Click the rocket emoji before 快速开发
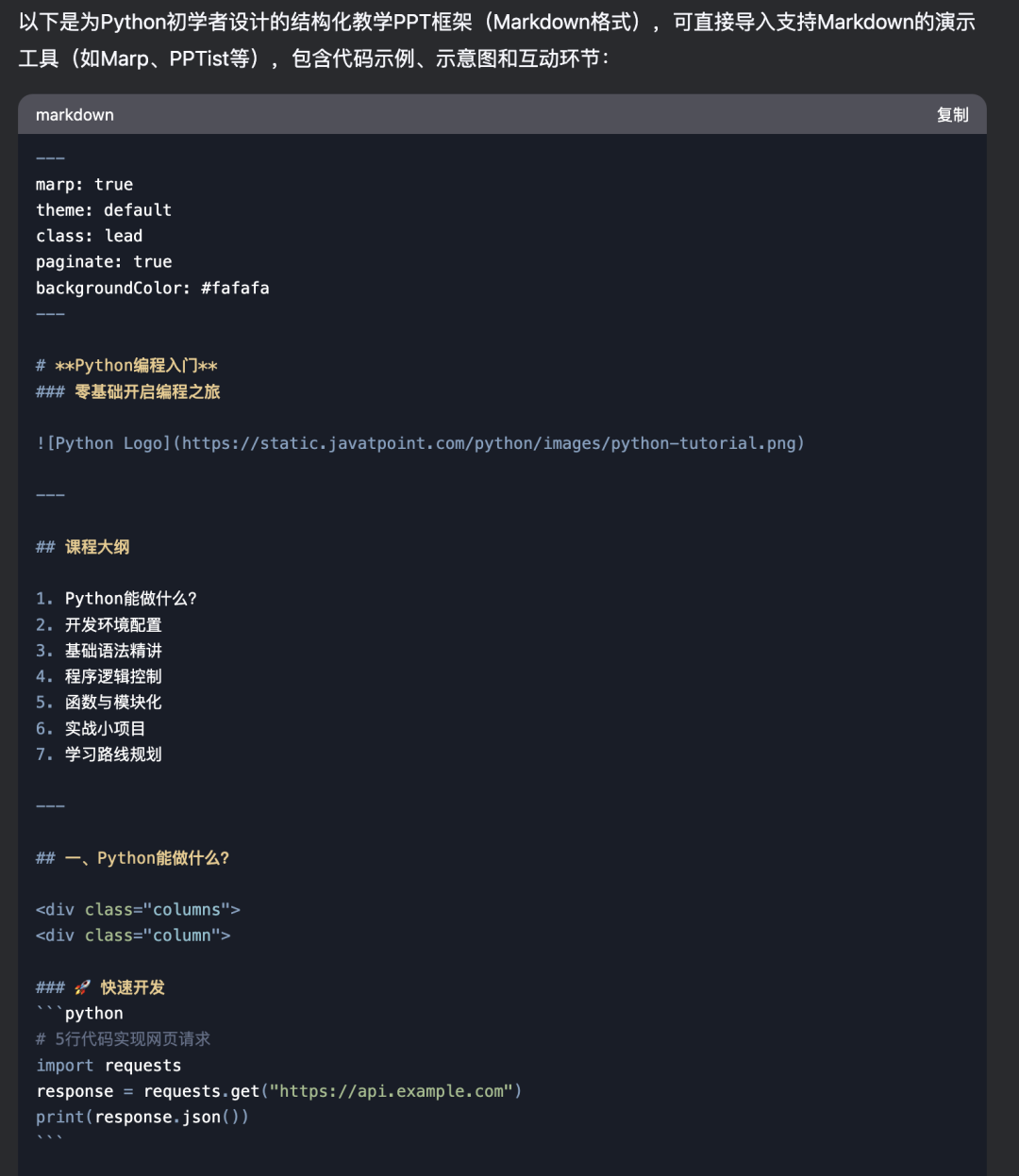 point(82,987)
